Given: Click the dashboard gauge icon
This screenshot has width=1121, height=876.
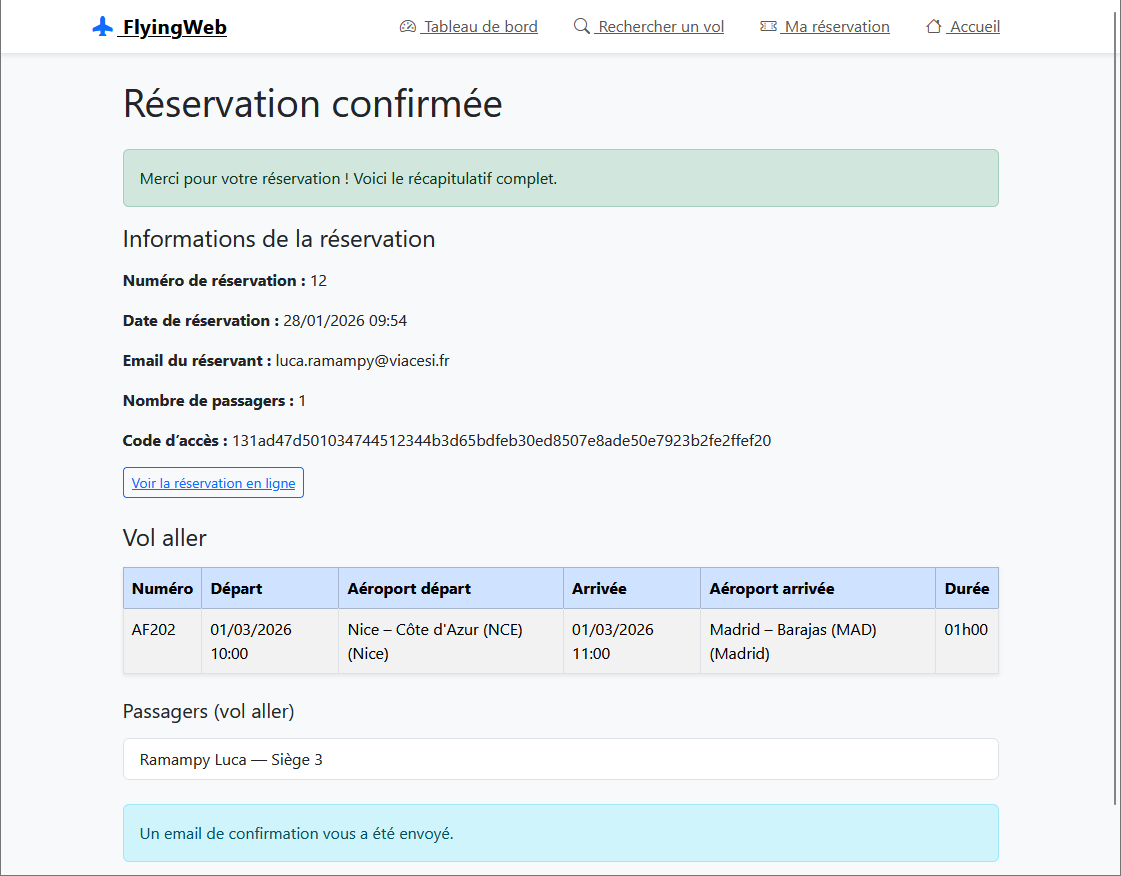Looking at the screenshot, I should tap(407, 27).
